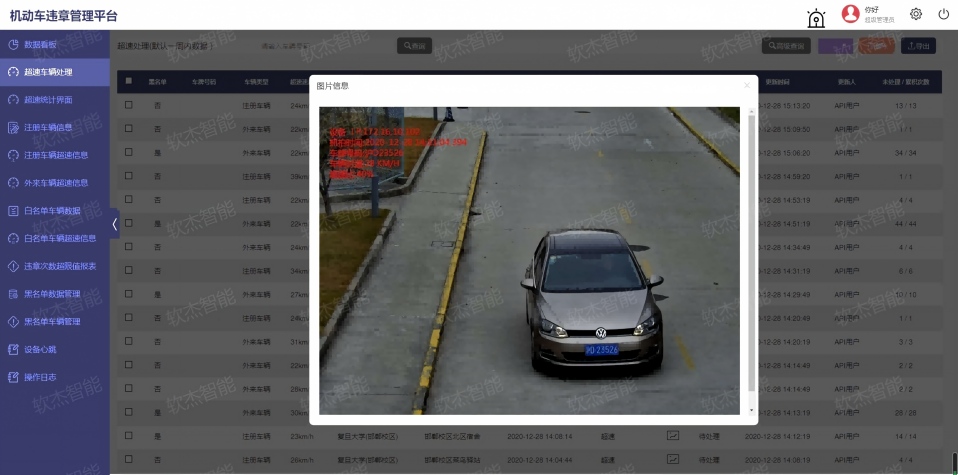Viewport: 958px width, 475px height.
Task: Open 超速车辆处理 in the sidebar
Action: (55, 72)
